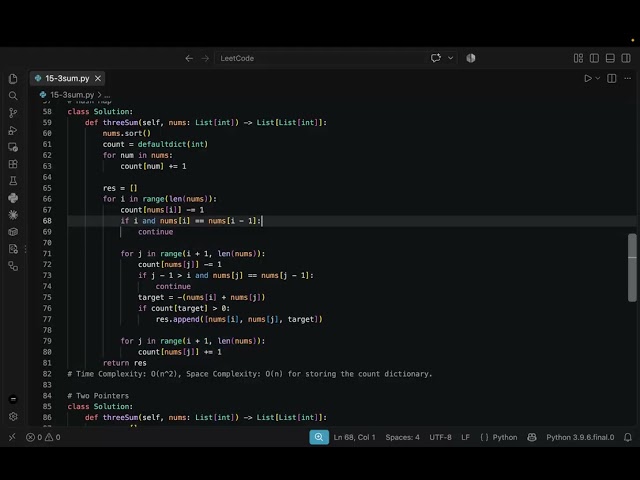This screenshot has width=640, height=480.
Task: Click 'threeSum' method name on line 59
Action: pyautogui.click(x=120, y=122)
